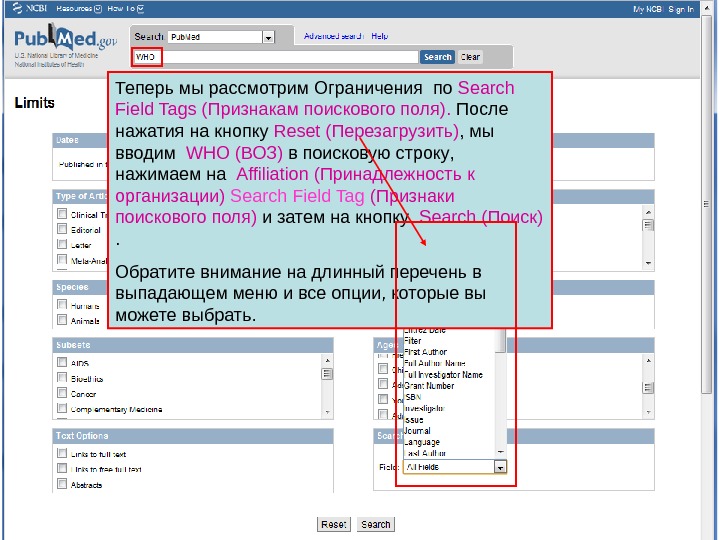Select Journal in the field list

(x=417, y=431)
